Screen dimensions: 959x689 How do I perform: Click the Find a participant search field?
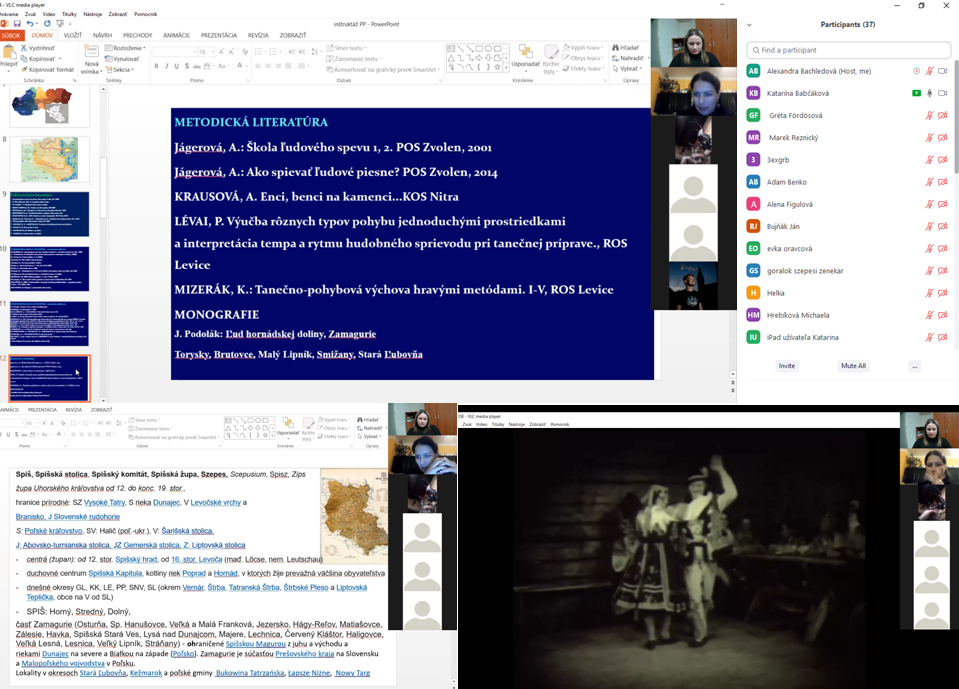click(848, 50)
